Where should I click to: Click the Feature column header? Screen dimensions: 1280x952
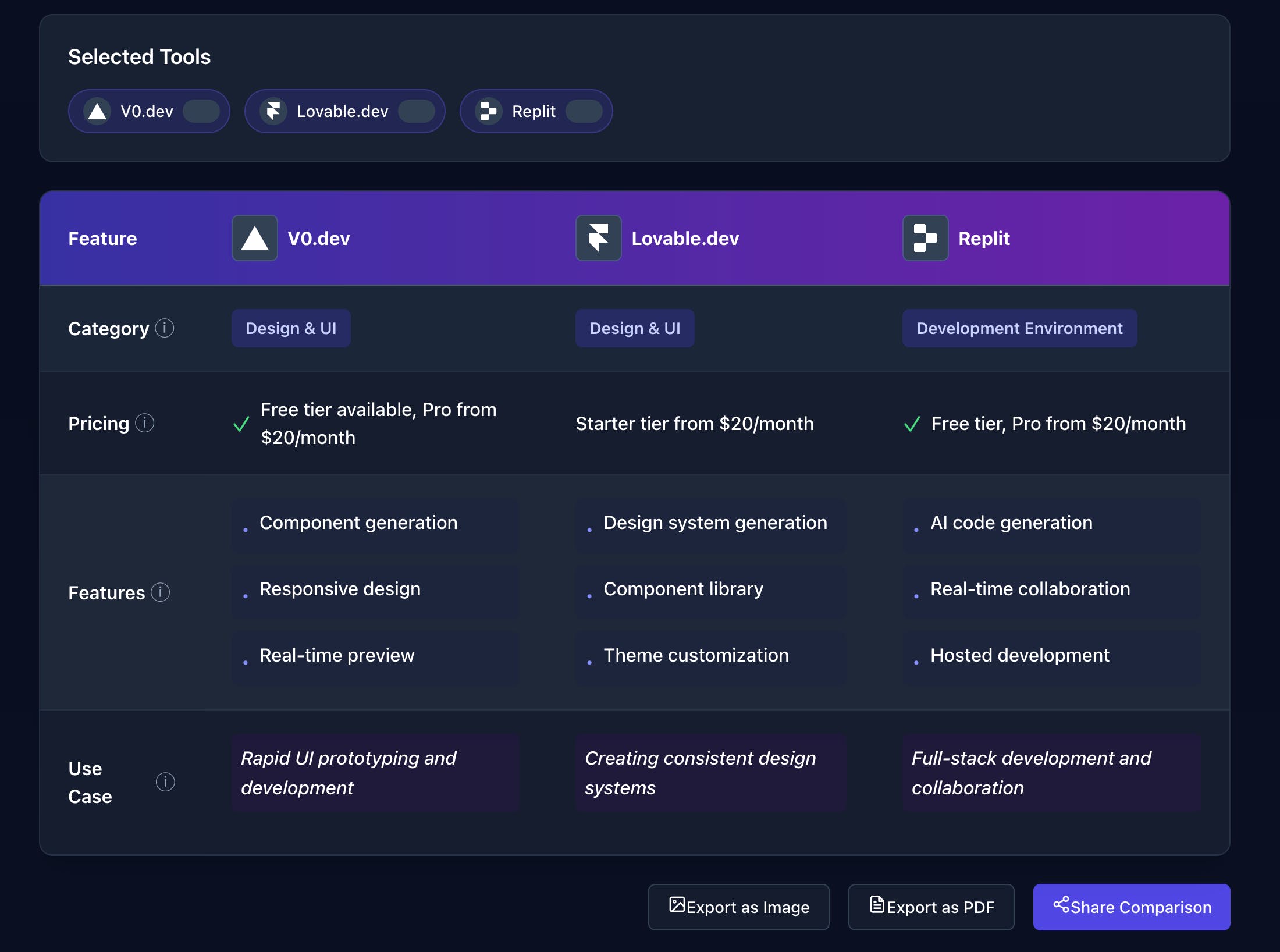102,238
